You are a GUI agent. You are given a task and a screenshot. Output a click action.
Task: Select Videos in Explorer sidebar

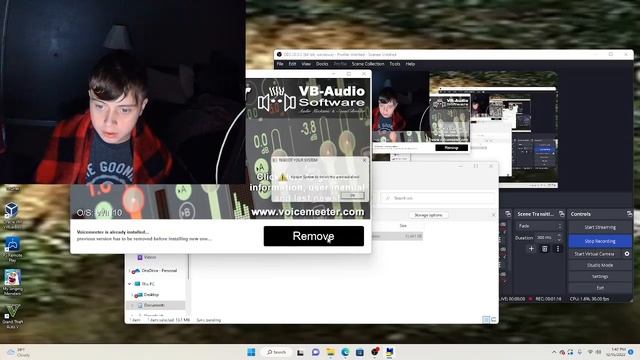(x=150, y=257)
